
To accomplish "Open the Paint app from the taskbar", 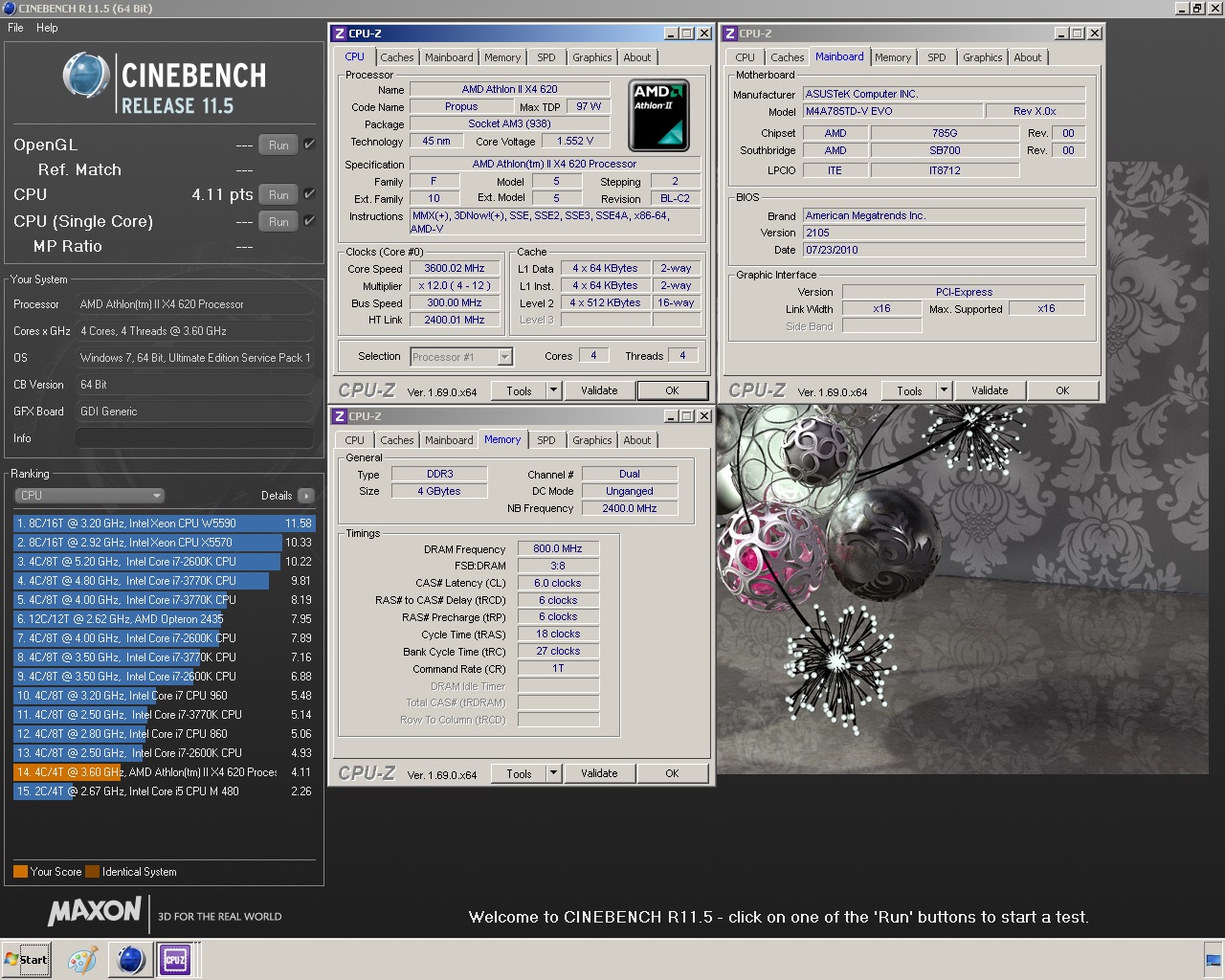I will [x=82, y=959].
